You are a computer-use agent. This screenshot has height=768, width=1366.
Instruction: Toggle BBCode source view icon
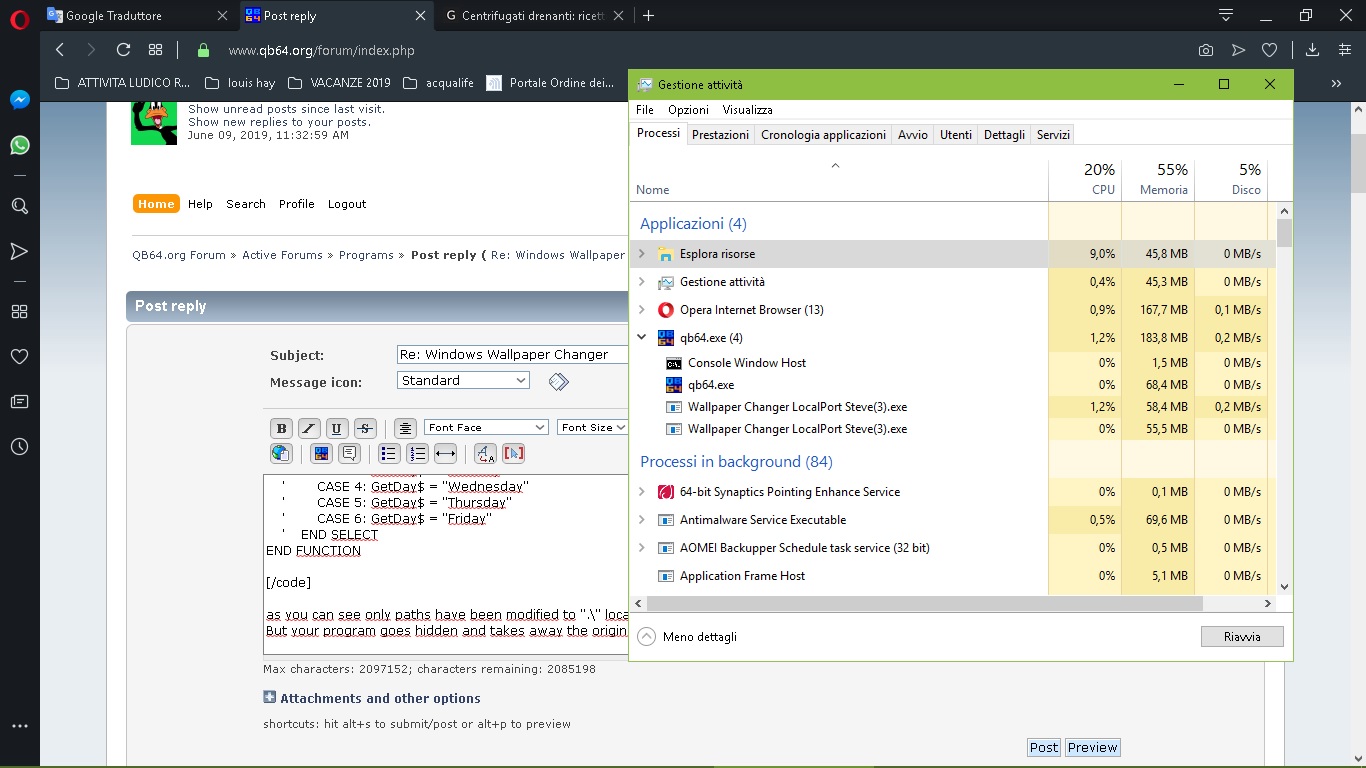coord(513,454)
